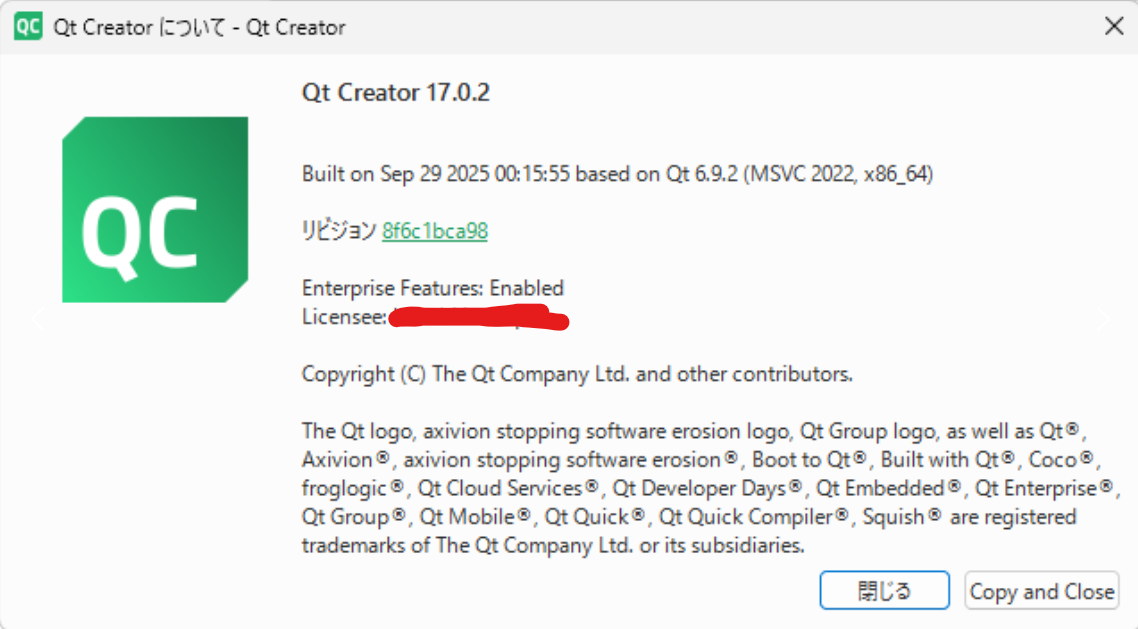The width and height of the screenshot is (1138, 629).
Task: Close the About Qt Creator dialog window
Action: pos(1113,27)
